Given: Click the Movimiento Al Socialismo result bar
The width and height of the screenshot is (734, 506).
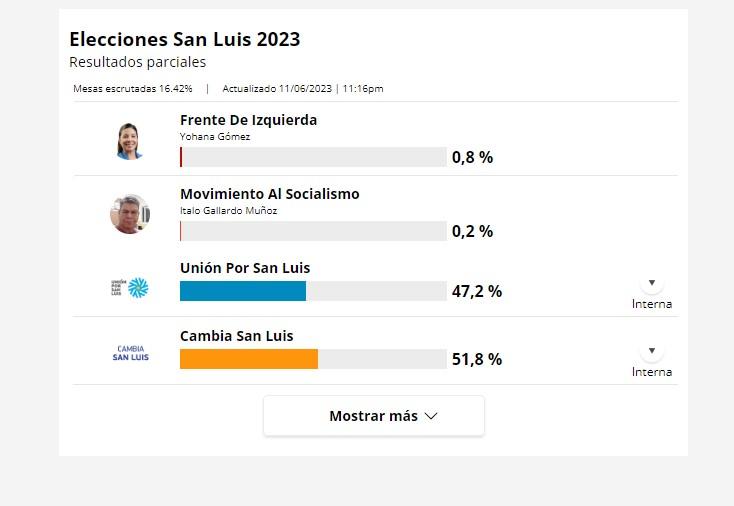Looking at the screenshot, I should 313,231.
